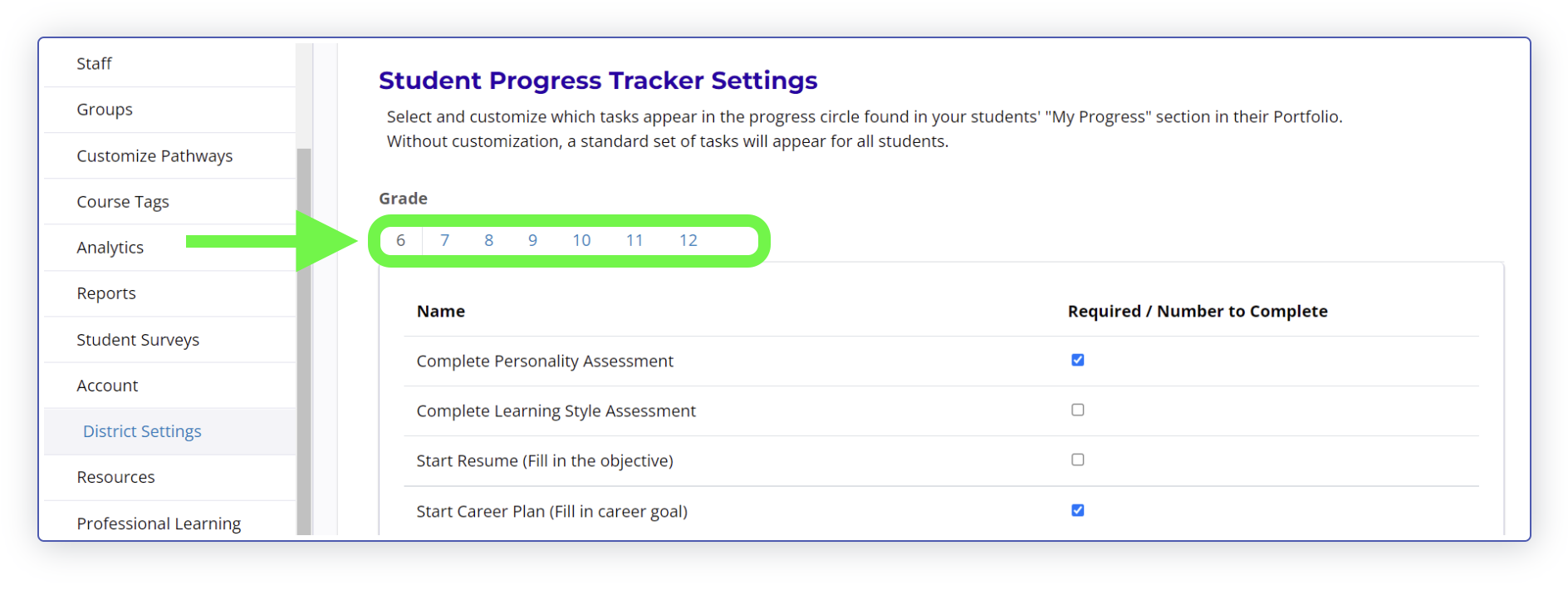The height and width of the screenshot is (595, 1568).
Task: Go to Groups in sidebar
Action: (x=105, y=110)
